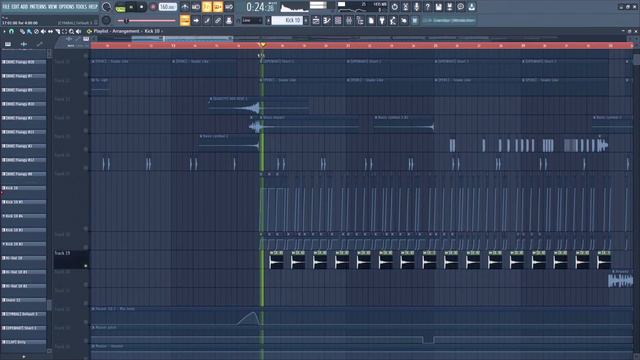The image size is (640, 360).
Task: Select Kick 10 in picker list
Action: click(23, 188)
